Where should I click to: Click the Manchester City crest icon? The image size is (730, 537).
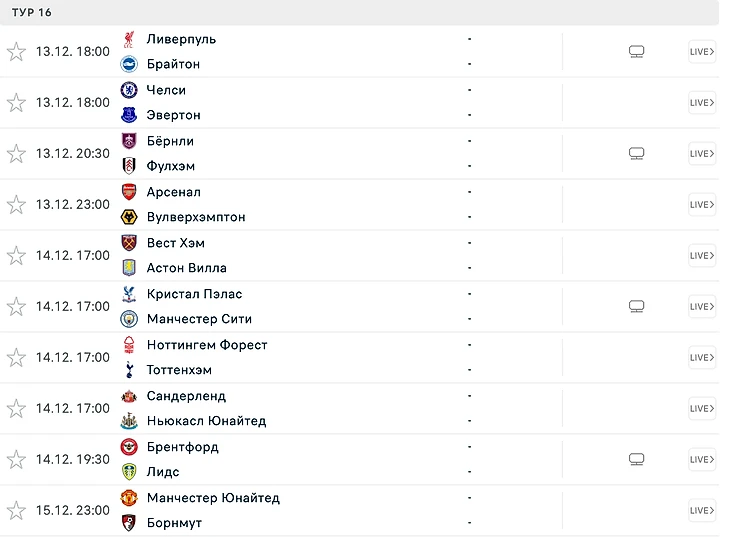coord(128,319)
